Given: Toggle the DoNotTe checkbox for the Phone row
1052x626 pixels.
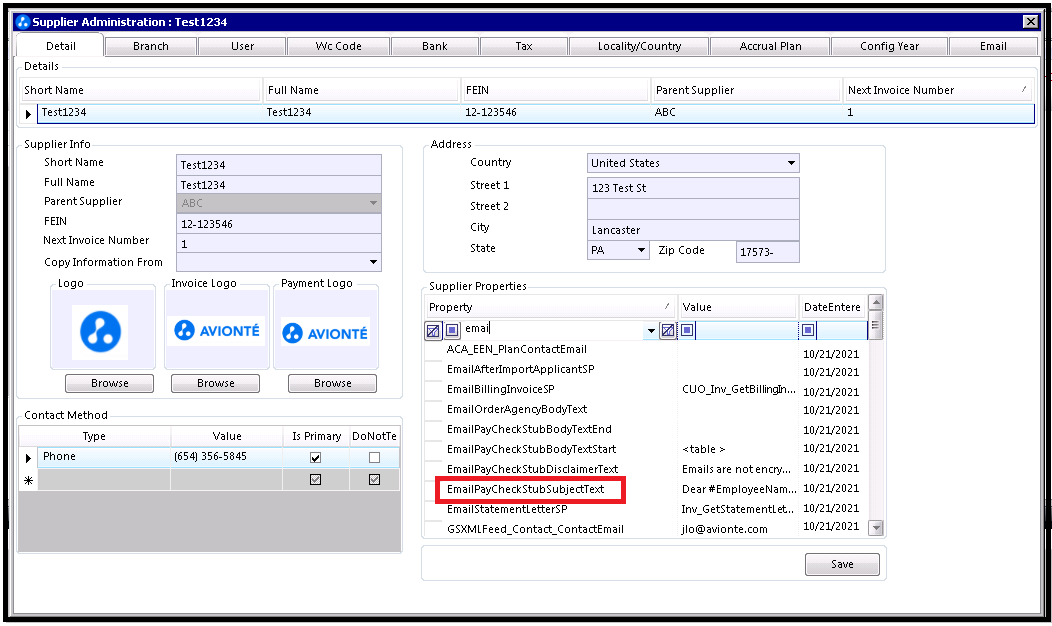Looking at the screenshot, I should point(374,458).
